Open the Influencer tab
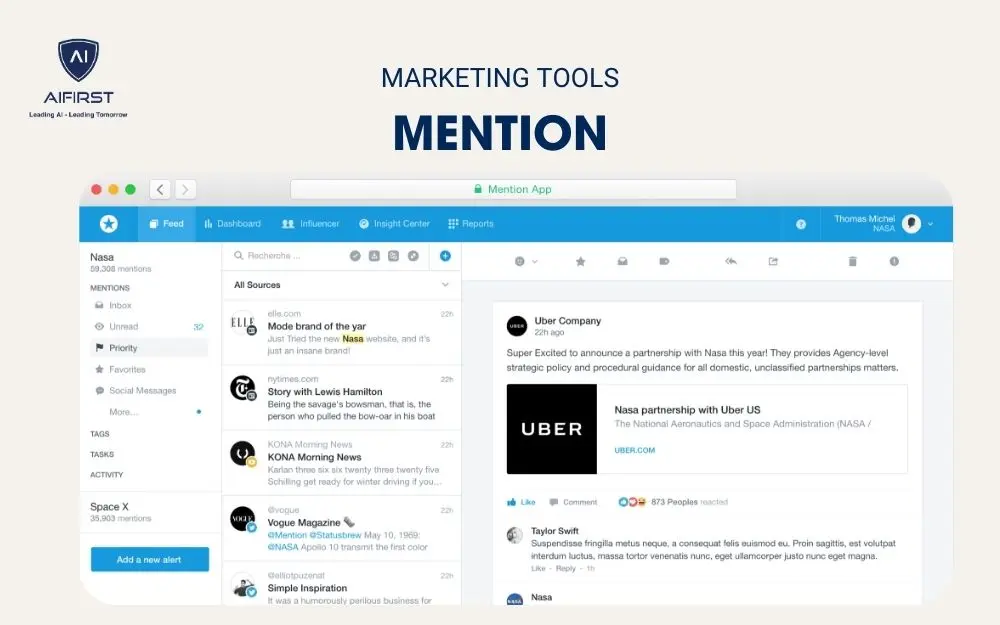 (x=311, y=224)
